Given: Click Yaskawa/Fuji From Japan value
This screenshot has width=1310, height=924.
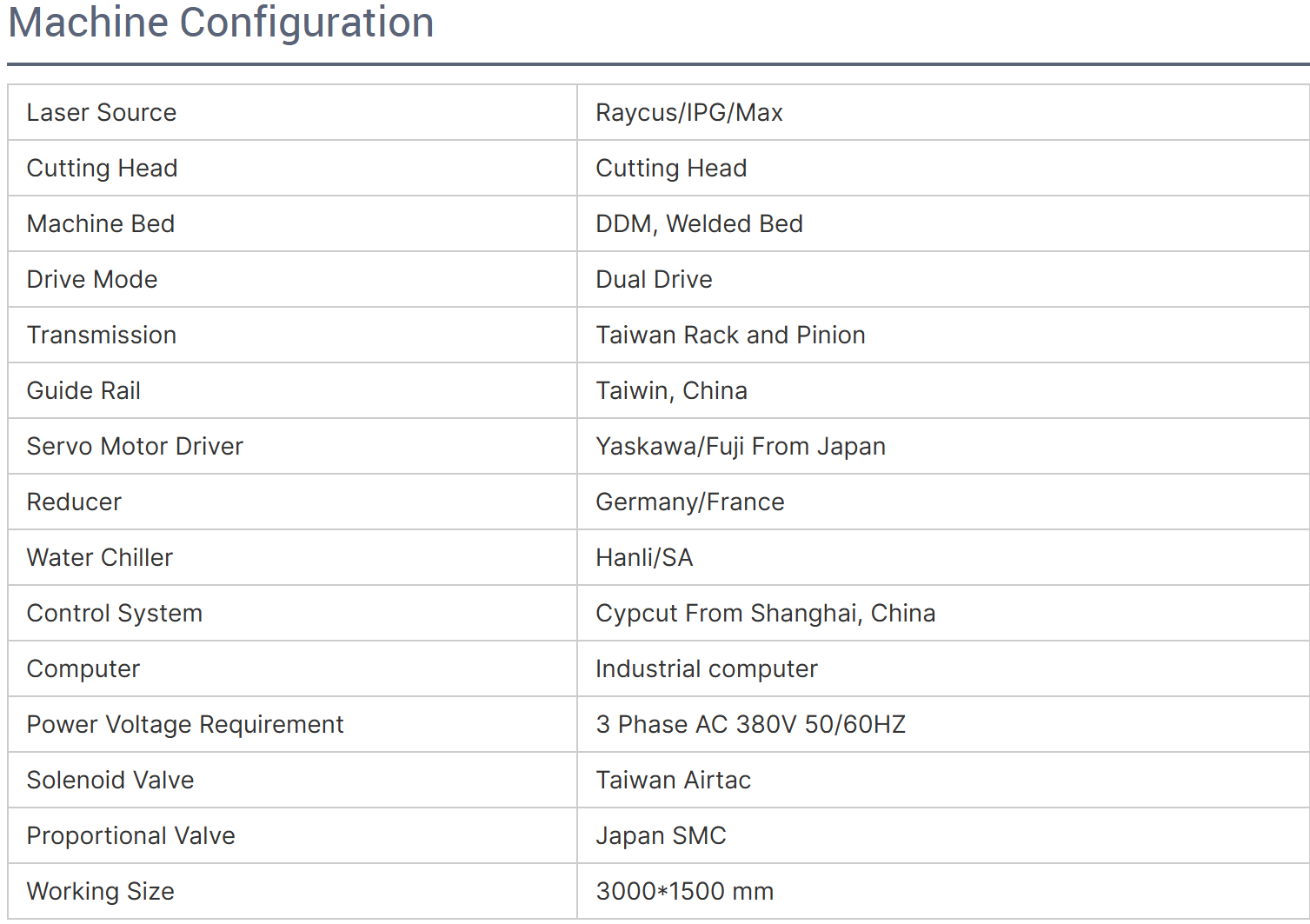Looking at the screenshot, I should coord(741,446).
